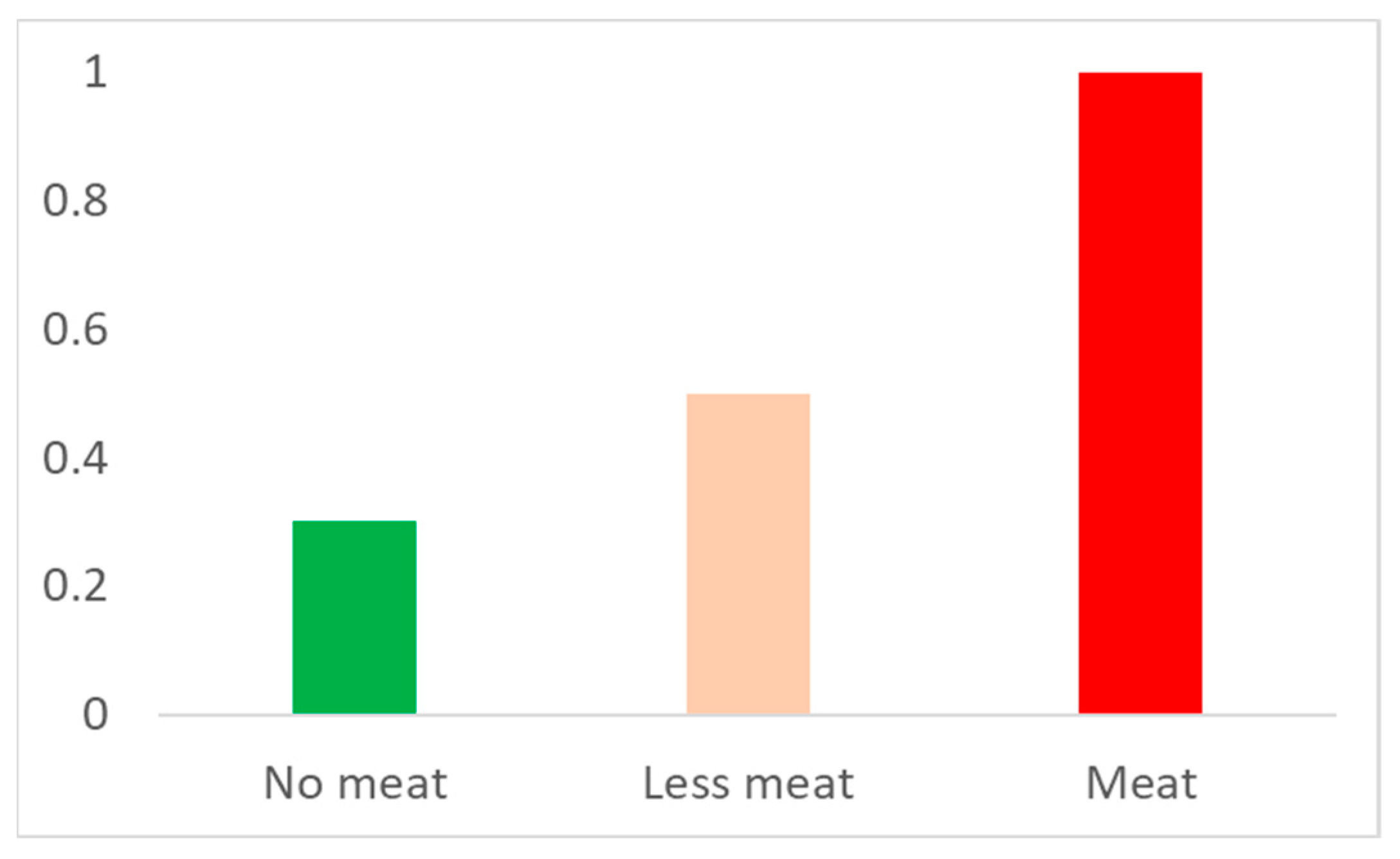The width and height of the screenshot is (1400, 859).
Task: Select the red Meat bar
Action: [1140, 393]
